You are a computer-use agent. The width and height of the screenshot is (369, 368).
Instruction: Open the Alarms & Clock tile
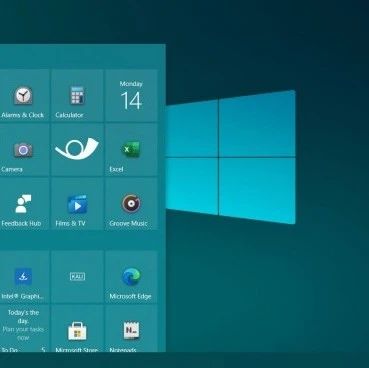[24, 96]
